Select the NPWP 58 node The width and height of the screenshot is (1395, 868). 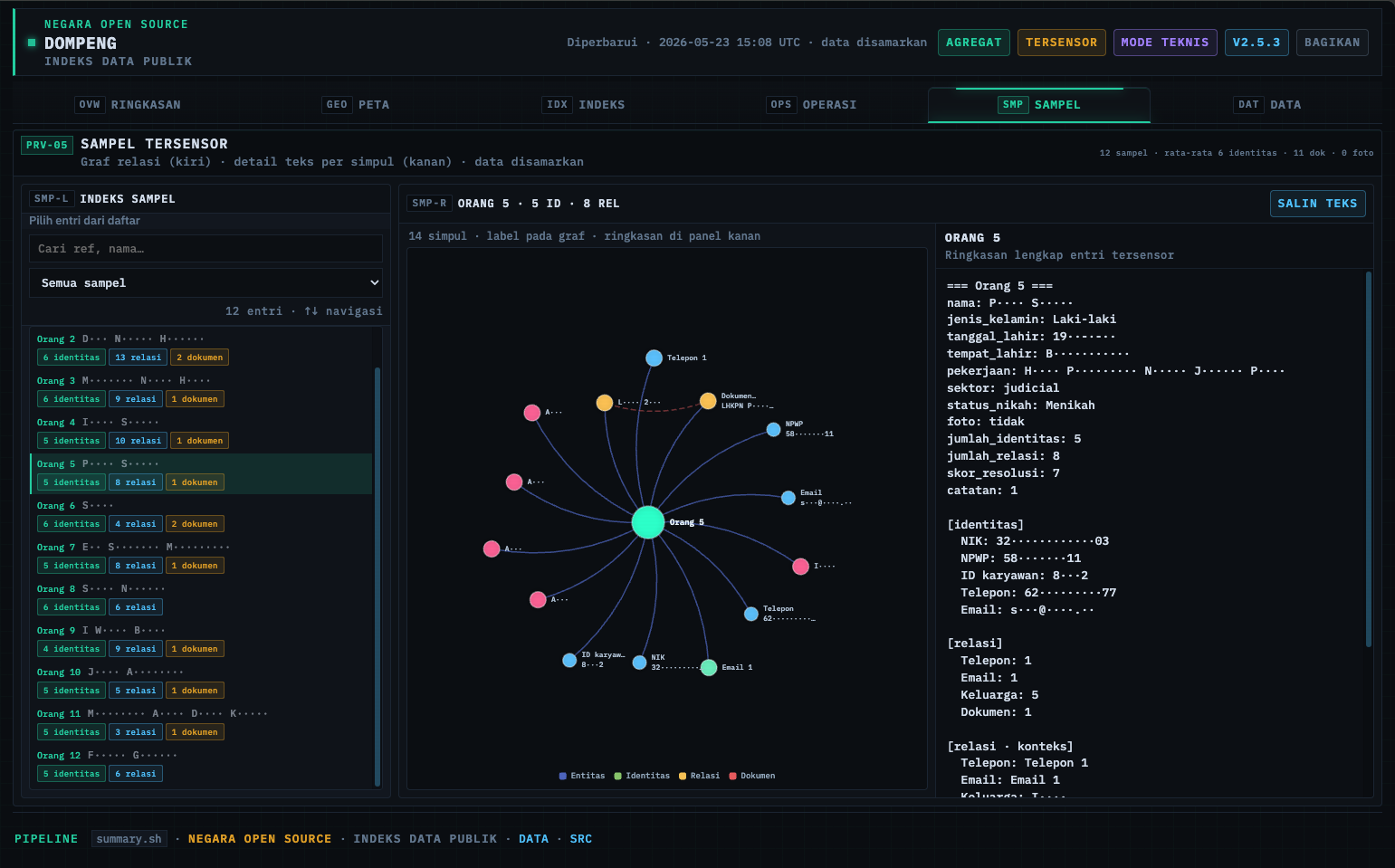pos(773,430)
